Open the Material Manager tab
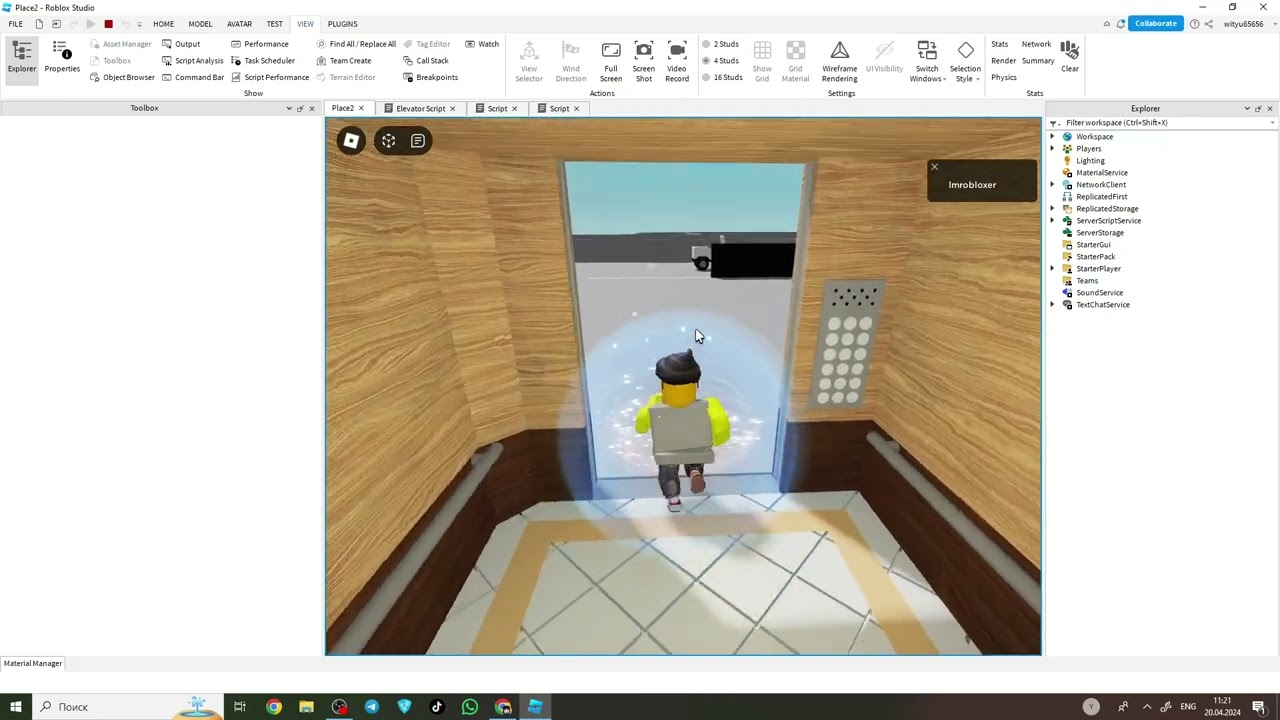 [x=33, y=663]
